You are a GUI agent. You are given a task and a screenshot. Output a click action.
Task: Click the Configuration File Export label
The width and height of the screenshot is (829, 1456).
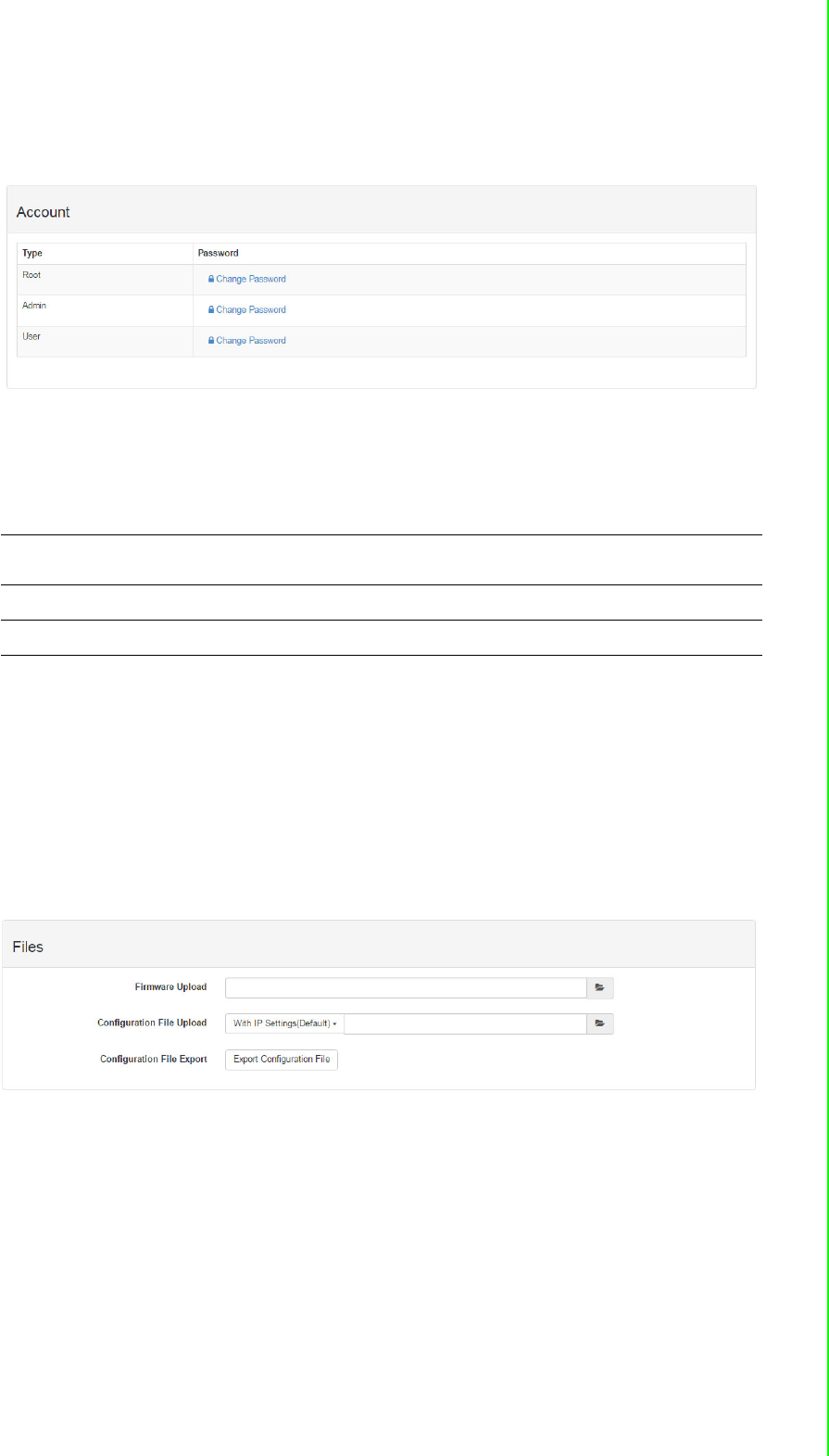[x=154, y=1060]
